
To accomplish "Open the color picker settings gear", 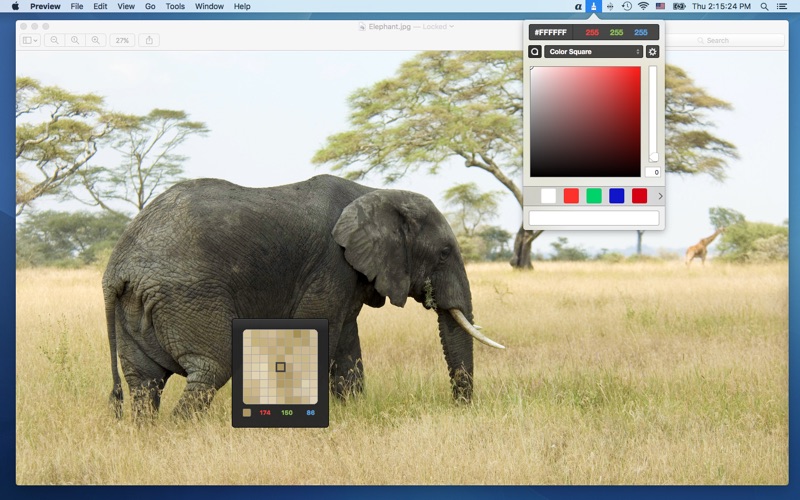I will pyautogui.click(x=652, y=52).
